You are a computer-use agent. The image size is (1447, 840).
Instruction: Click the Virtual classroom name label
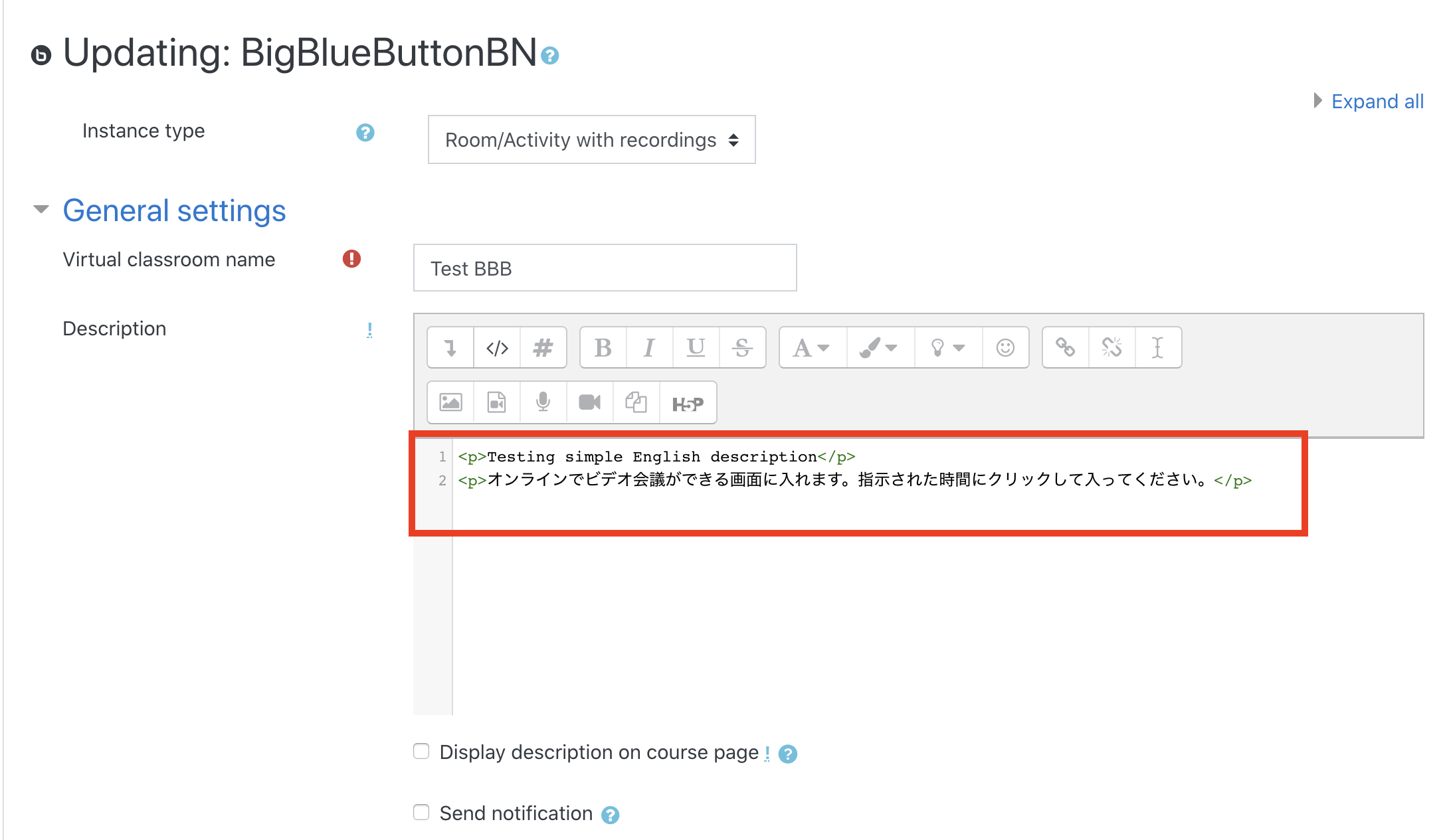169,260
